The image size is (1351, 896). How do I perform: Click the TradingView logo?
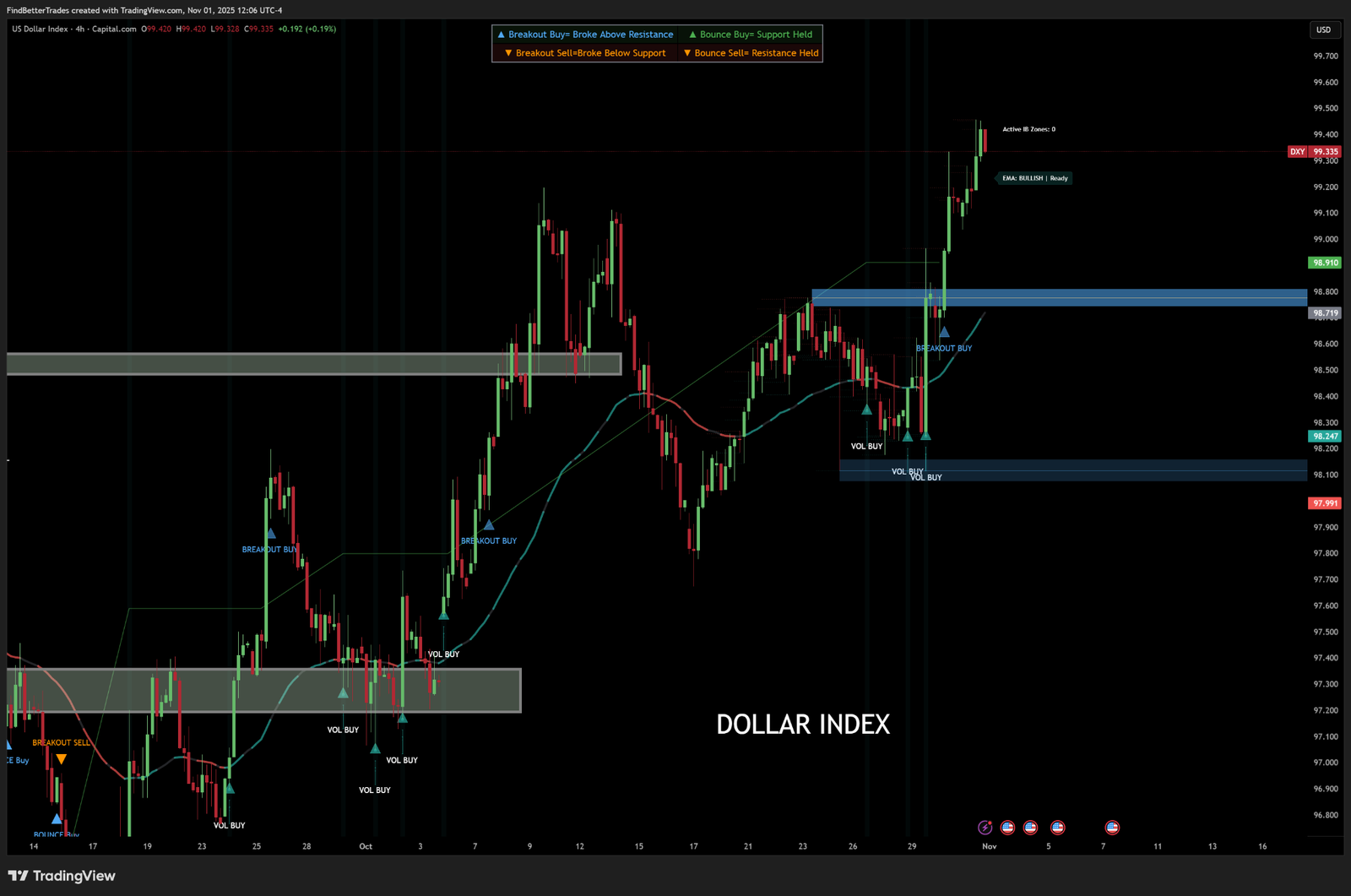[x=62, y=876]
